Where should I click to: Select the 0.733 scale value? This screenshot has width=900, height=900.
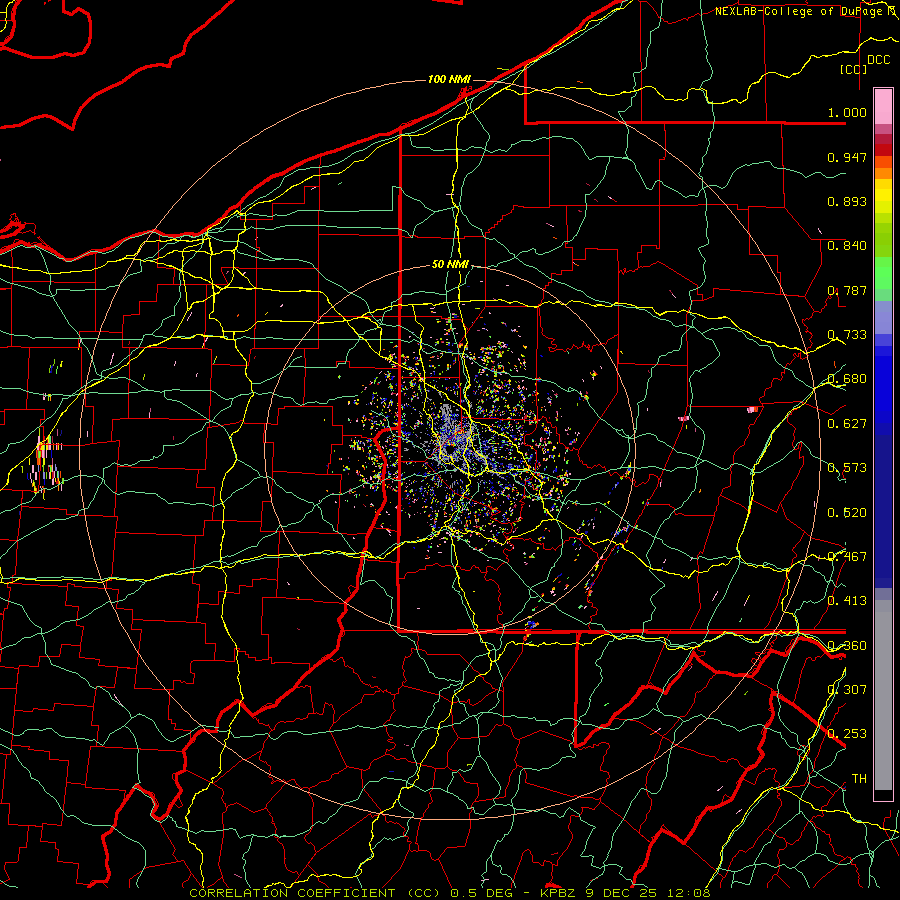[x=847, y=335]
